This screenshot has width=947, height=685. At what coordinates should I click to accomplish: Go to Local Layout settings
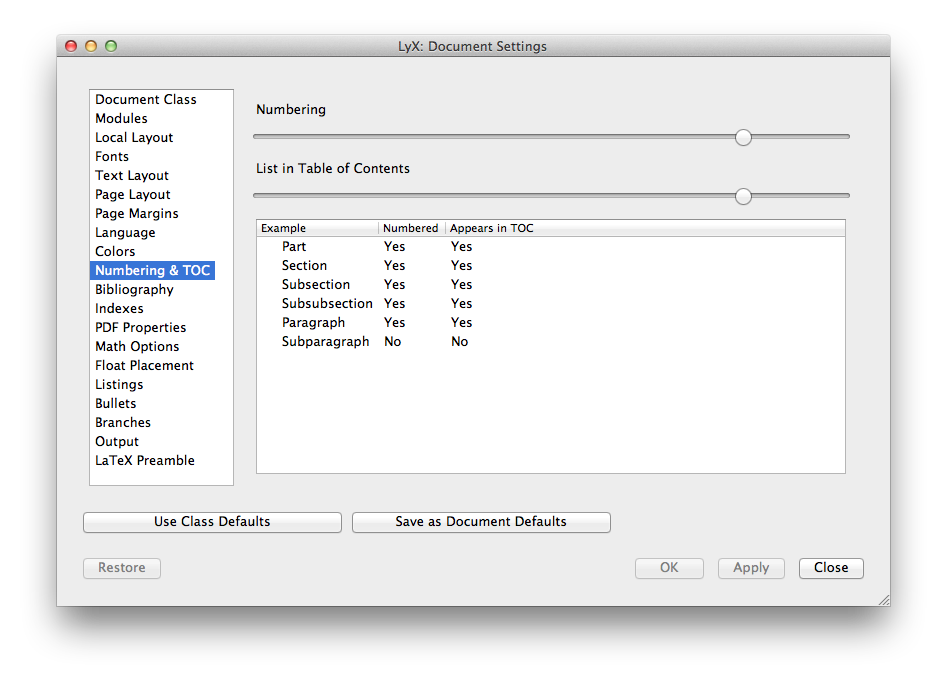[134, 138]
